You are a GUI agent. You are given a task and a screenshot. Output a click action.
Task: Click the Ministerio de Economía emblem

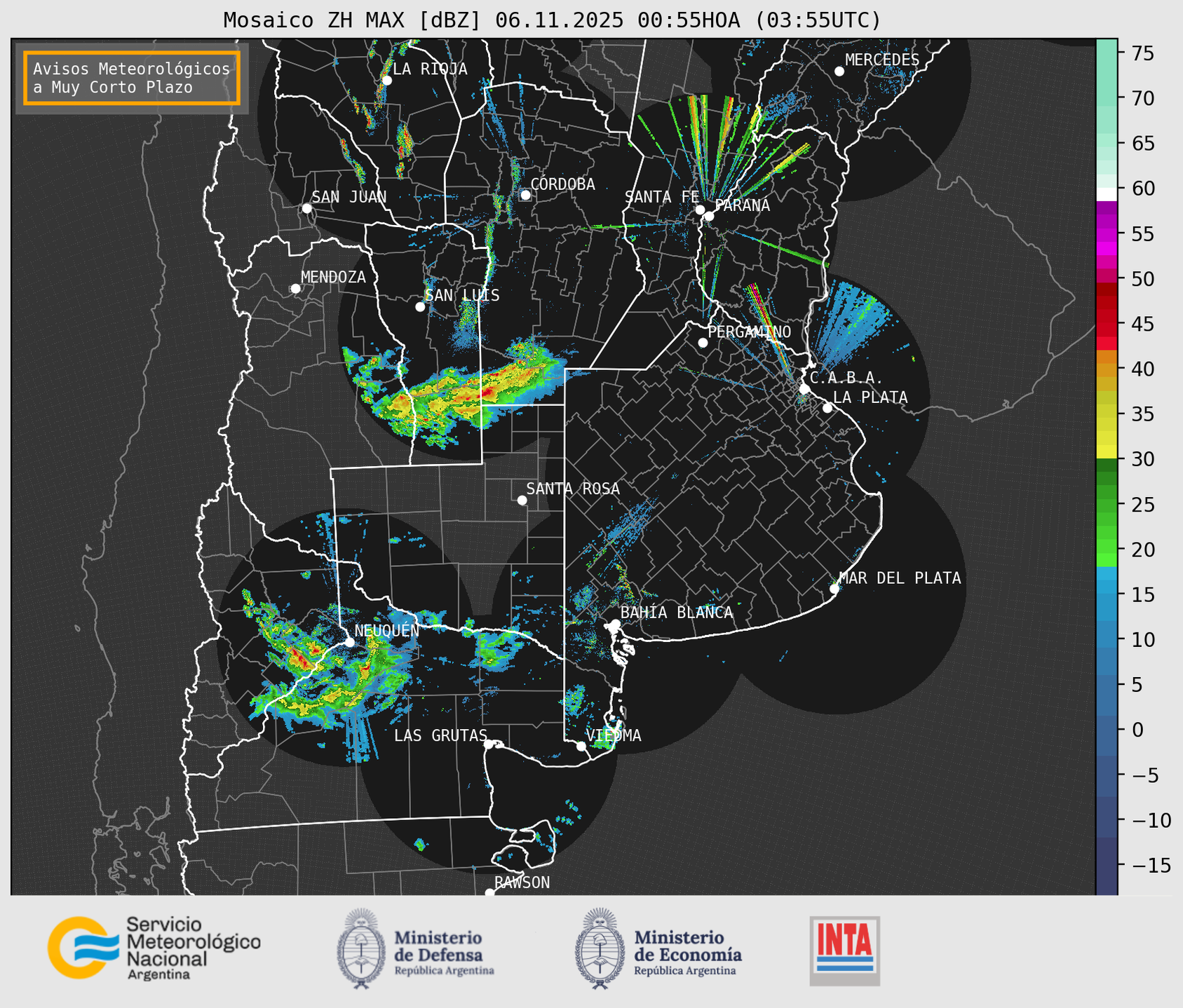599,948
